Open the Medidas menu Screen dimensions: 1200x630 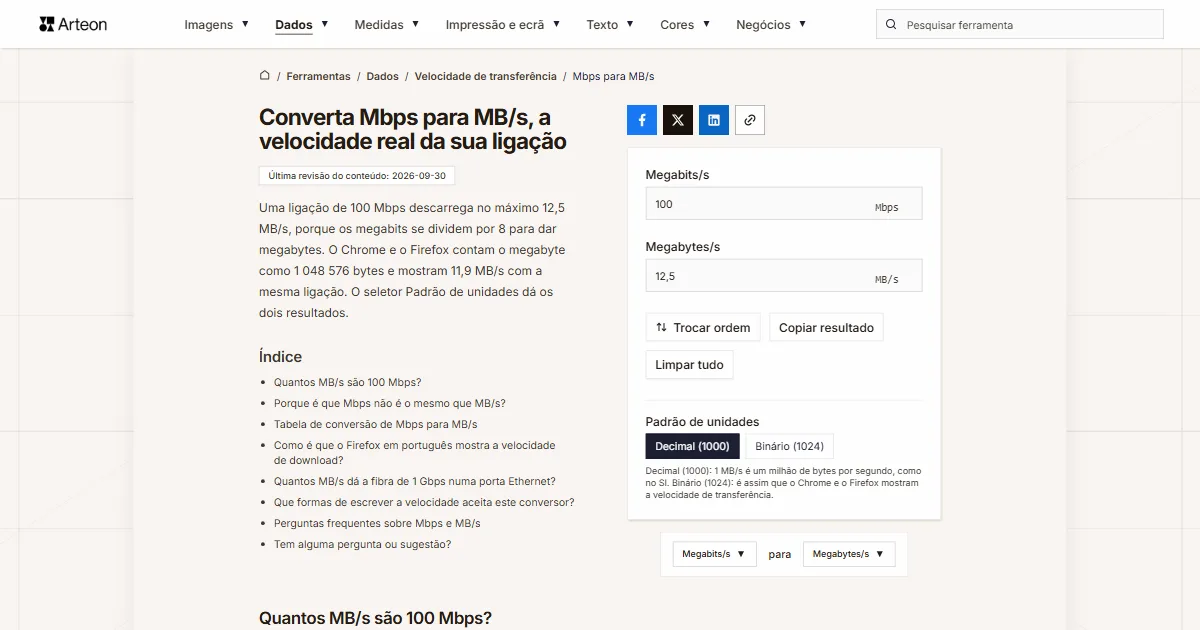pos(387,25)
